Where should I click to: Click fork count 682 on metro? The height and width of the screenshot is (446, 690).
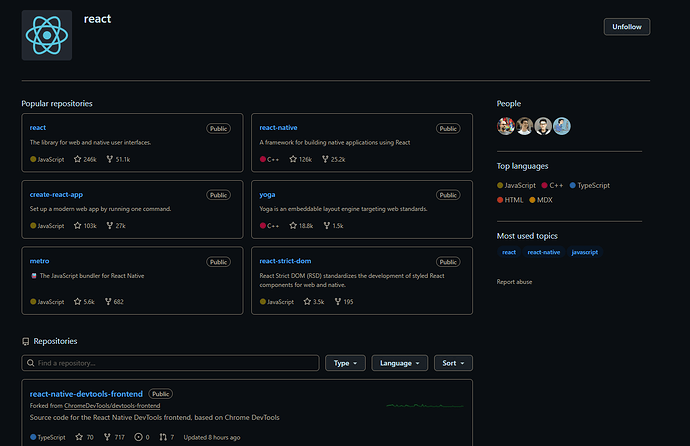pos(114,302)
